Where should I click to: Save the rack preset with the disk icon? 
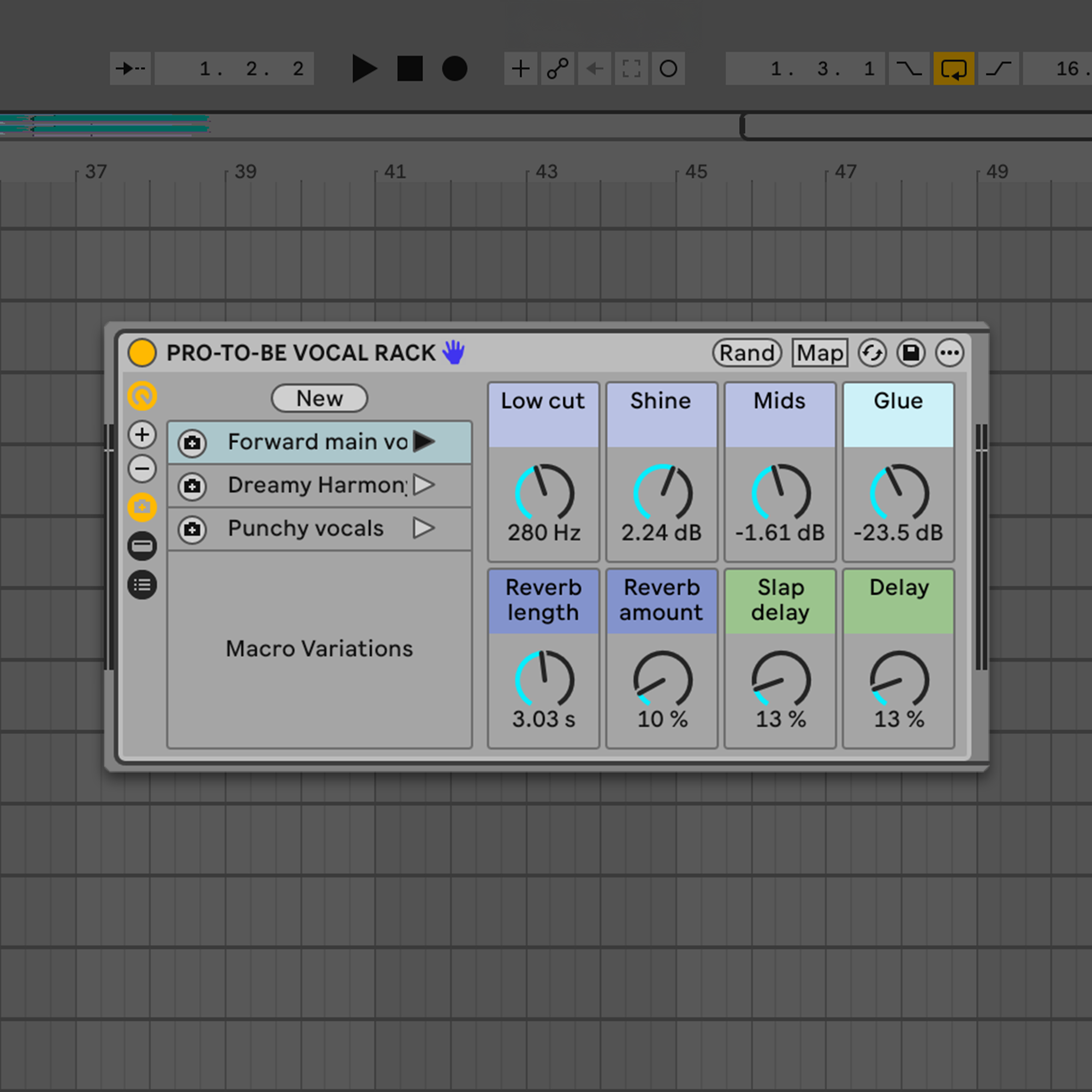pos(911,353)
